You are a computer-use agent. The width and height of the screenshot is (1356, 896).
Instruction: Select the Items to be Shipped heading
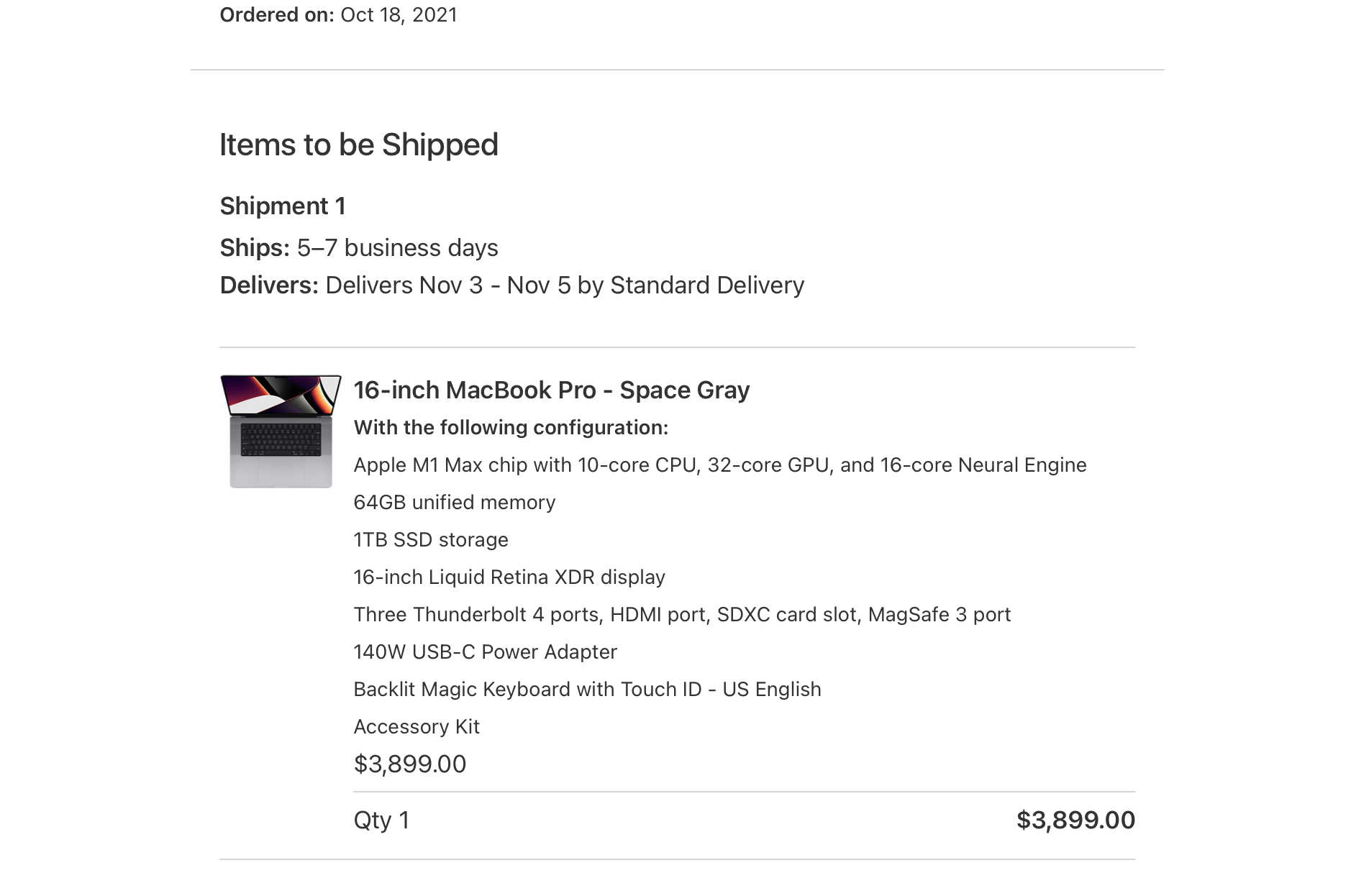click(358, 145)
